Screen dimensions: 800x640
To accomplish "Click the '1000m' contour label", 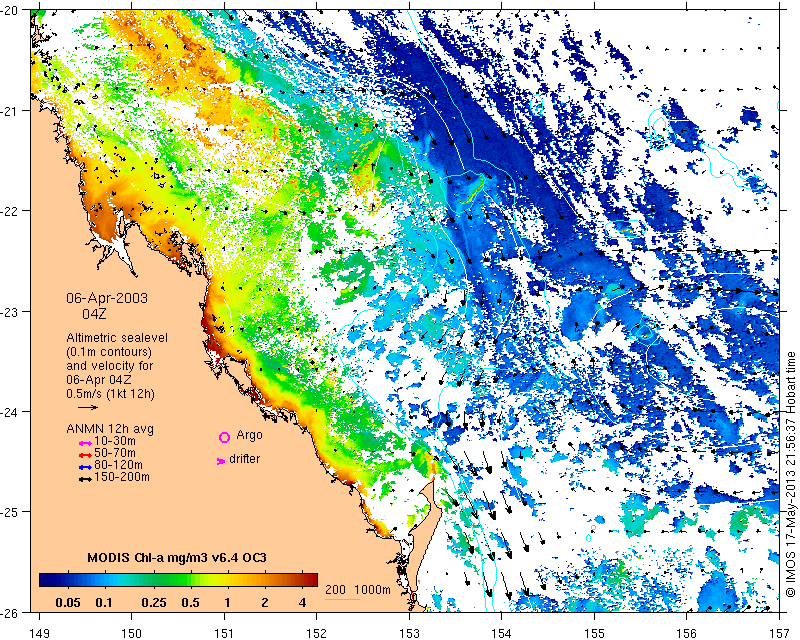I will point(372,589).
